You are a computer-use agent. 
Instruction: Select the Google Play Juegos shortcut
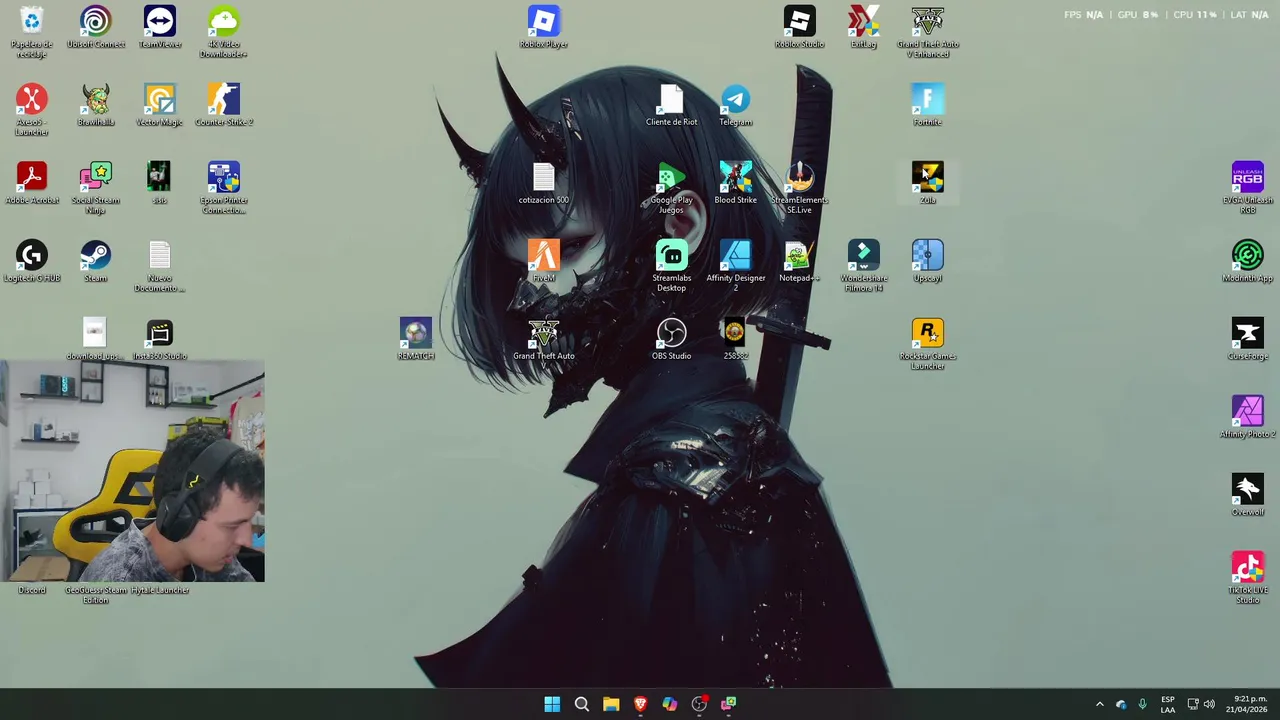(x=672, y=188)
